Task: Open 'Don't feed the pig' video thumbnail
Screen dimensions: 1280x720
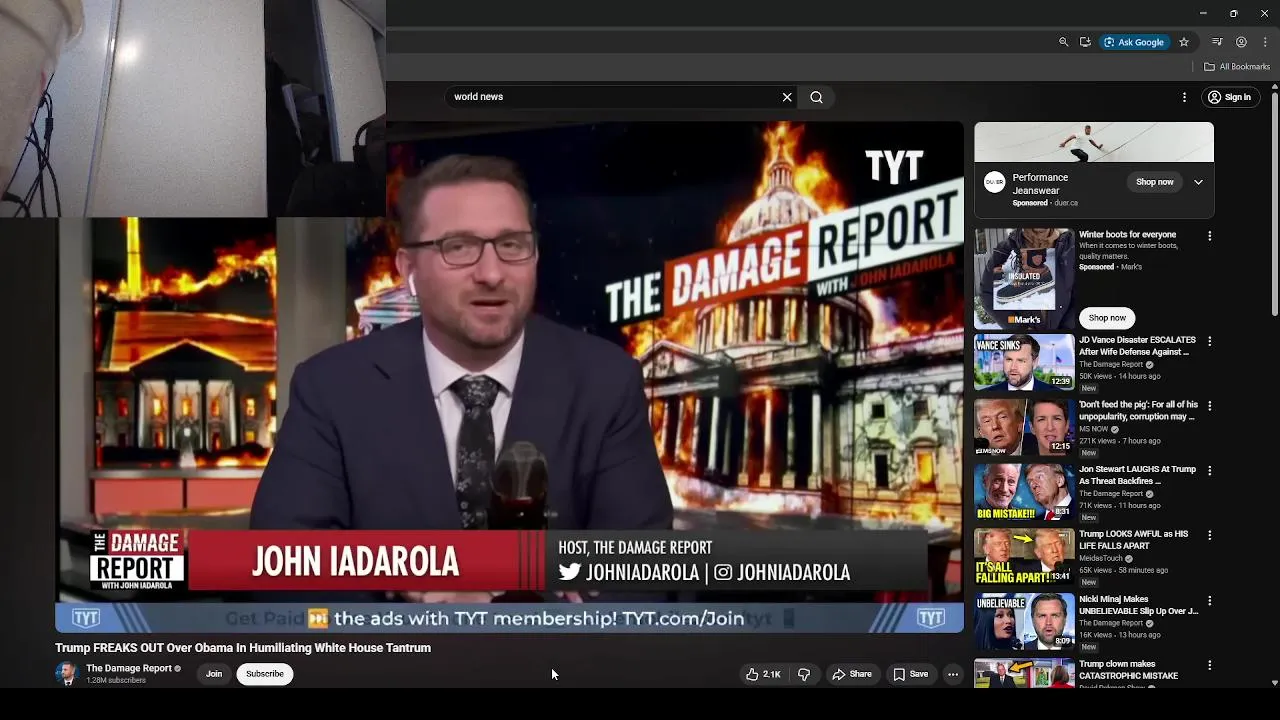Action: pyautogui.click(x=1024, y=427)
